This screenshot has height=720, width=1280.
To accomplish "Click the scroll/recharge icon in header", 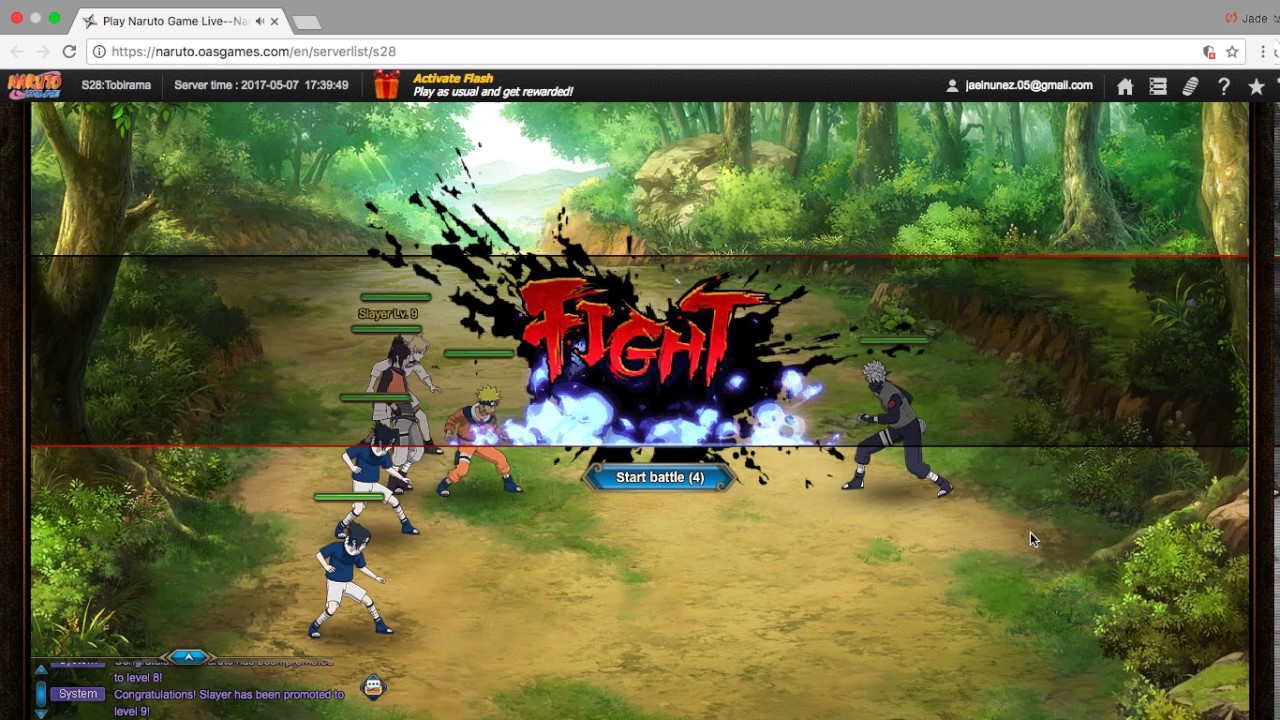I will tap(1190, 87).
